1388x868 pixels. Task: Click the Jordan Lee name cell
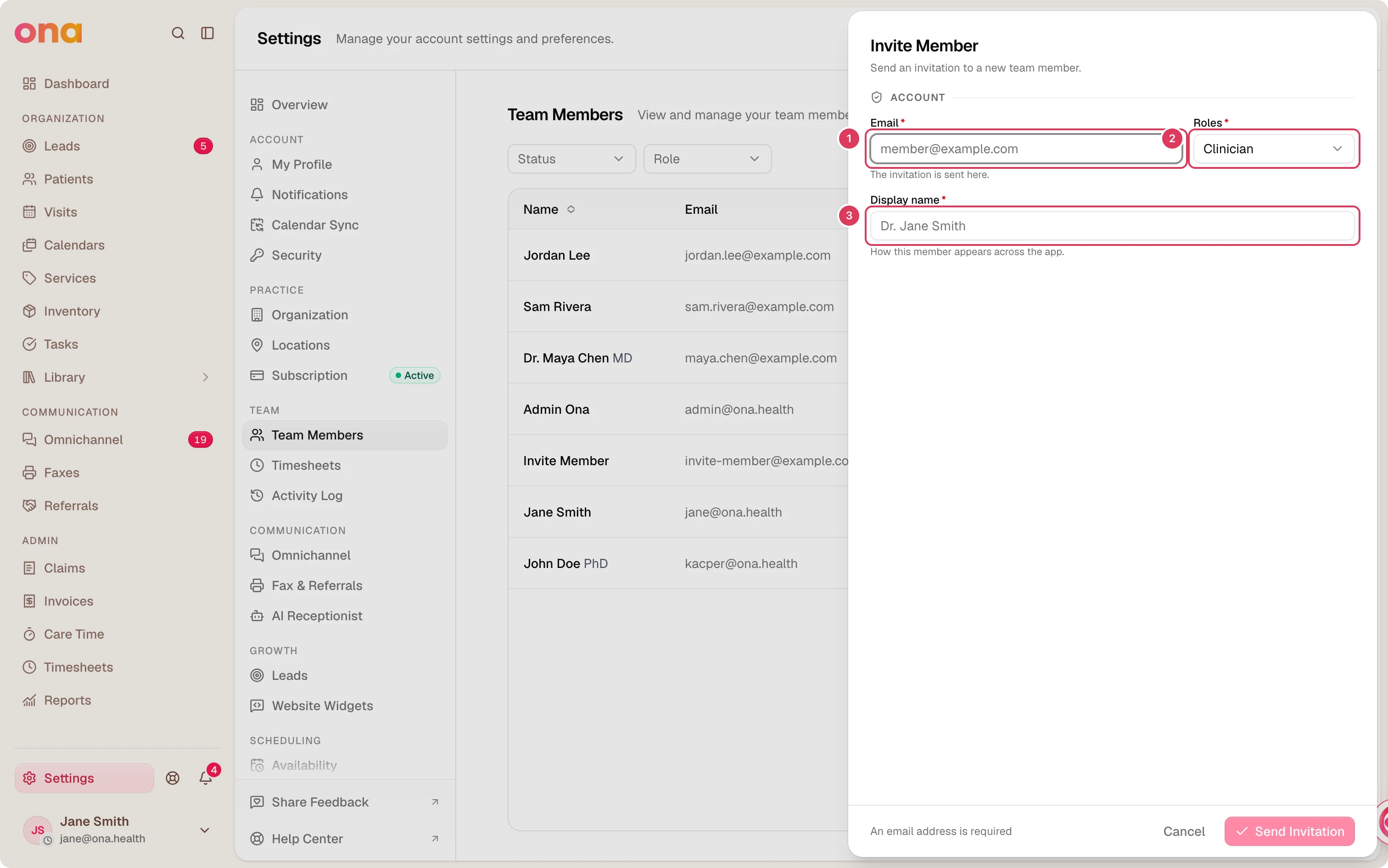[x=556, y=256]
